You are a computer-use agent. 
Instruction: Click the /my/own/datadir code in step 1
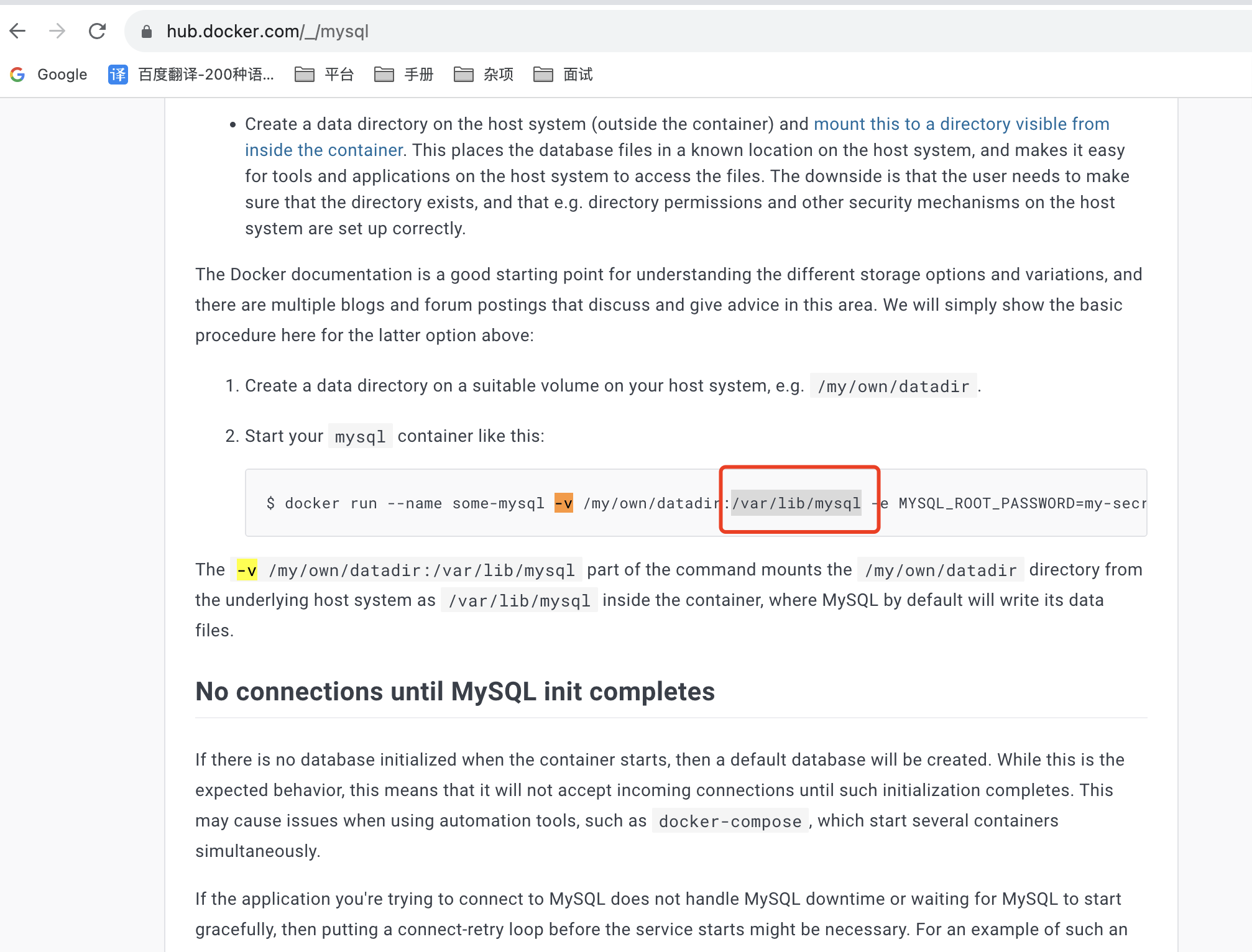pos(893,387)
